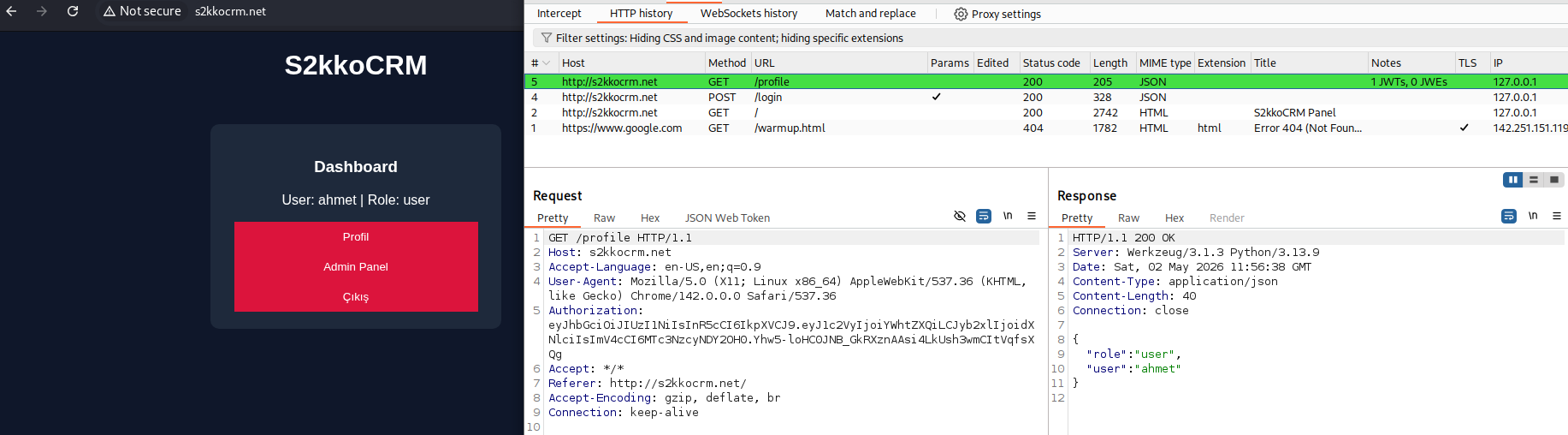Go back in the browser
Viewport: 1568px width, 435px height.
click(x=11, y=11)
